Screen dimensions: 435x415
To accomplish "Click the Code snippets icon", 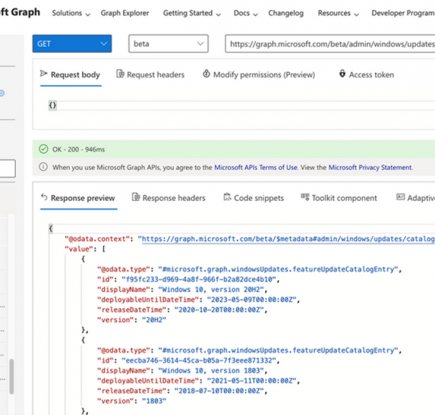I will (x=227, y=197).
